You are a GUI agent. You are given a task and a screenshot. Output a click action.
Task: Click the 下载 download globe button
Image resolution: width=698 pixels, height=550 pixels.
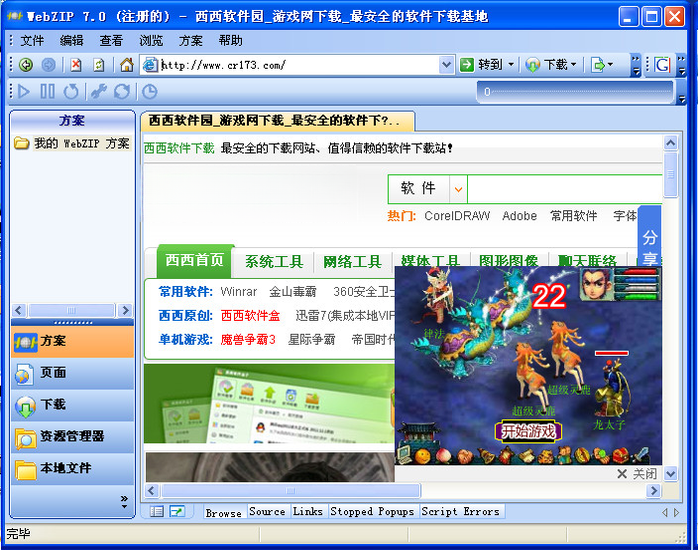pyautogui.click(x=546, y=65)
